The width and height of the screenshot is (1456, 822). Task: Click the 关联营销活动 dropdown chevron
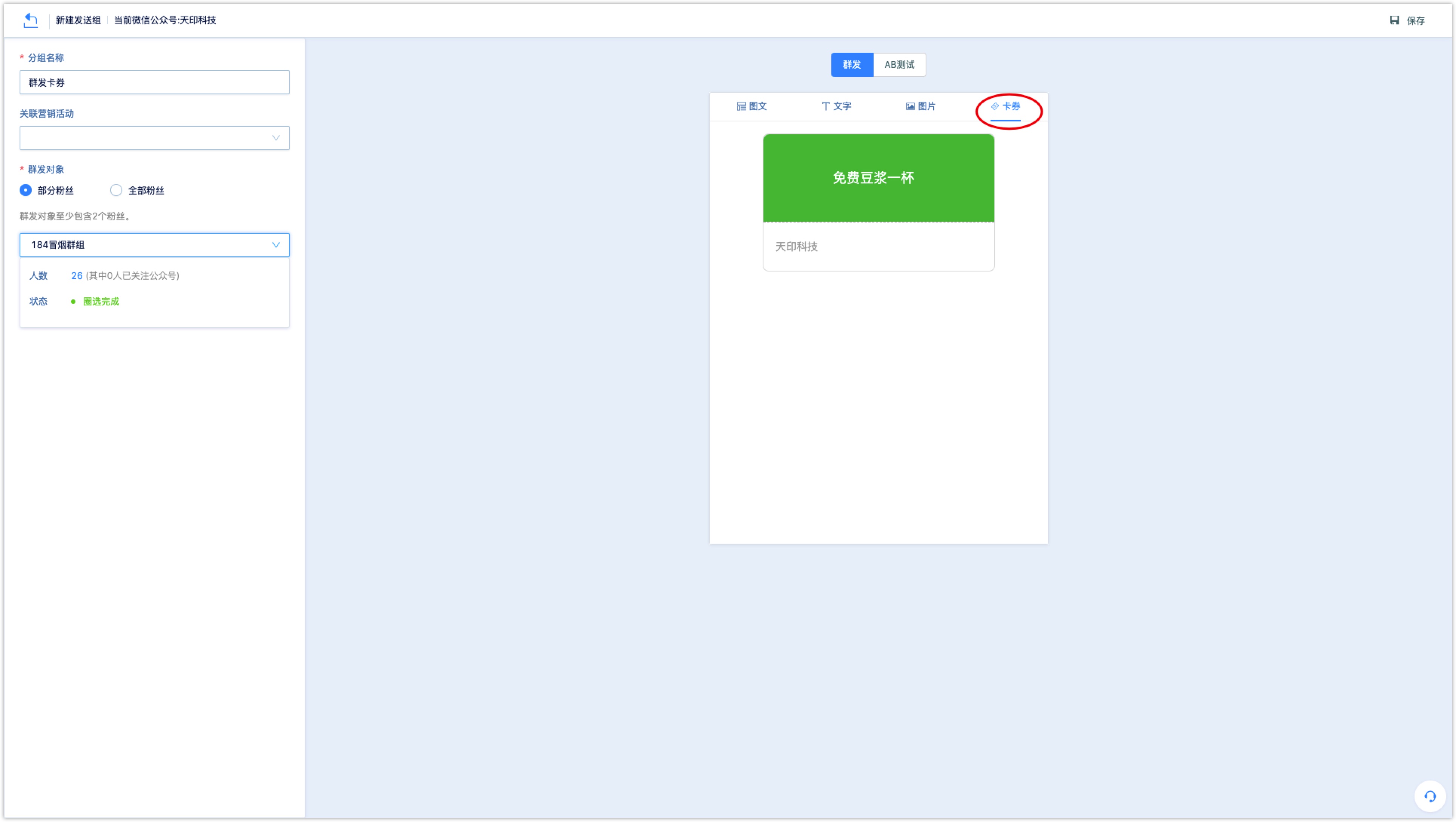(276, 138)
